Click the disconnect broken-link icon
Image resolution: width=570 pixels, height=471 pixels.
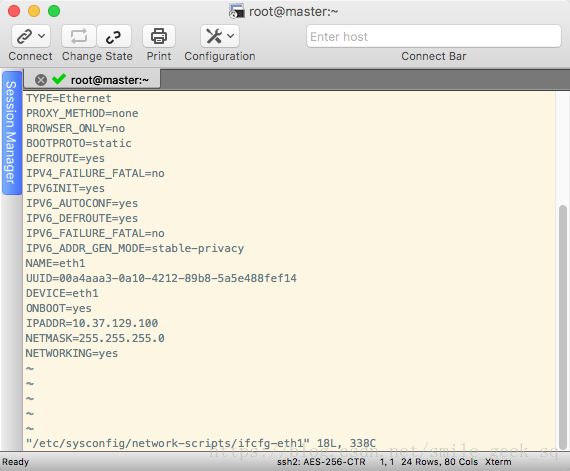click(x=114, y=36)
